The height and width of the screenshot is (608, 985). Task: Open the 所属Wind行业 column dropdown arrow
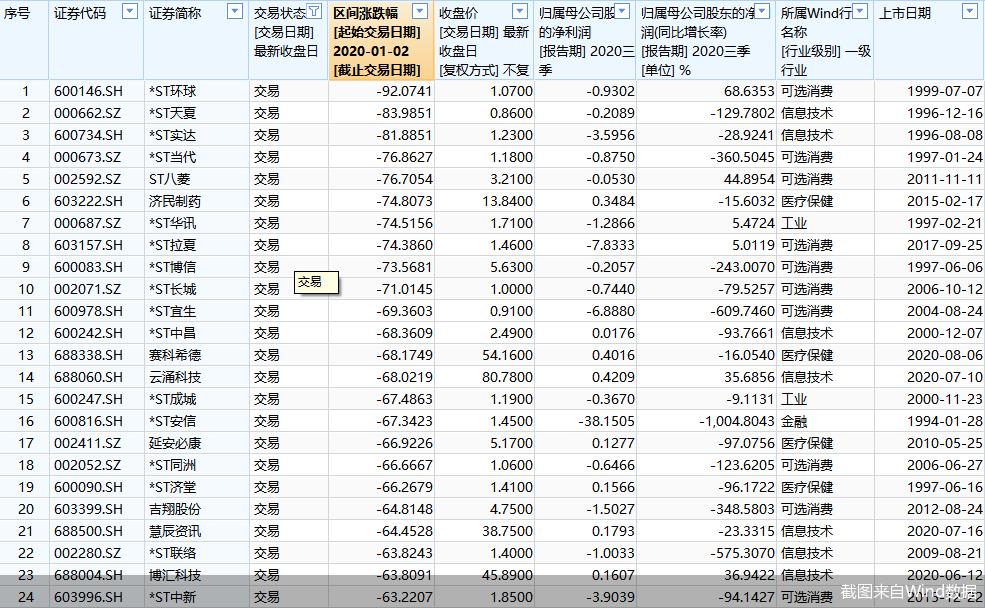click(861, 11)
